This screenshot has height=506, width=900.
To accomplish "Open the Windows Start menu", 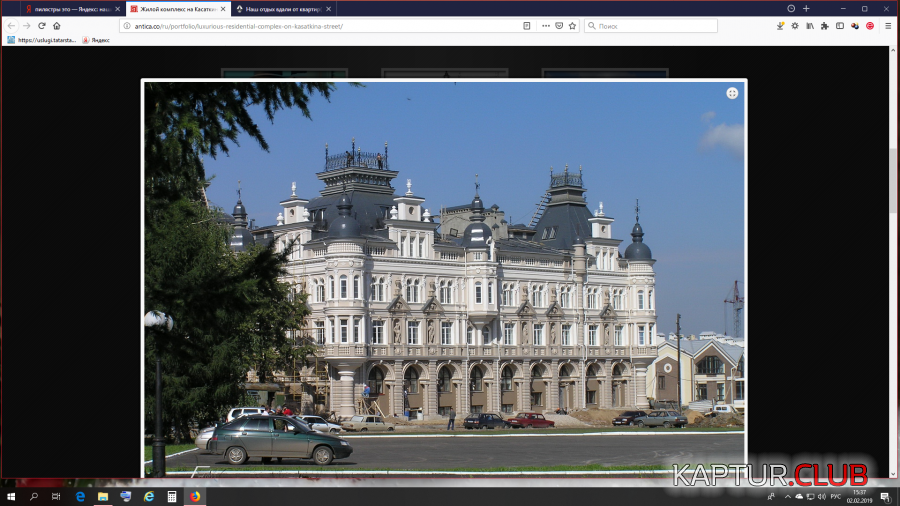I will [x=11, y=497].
